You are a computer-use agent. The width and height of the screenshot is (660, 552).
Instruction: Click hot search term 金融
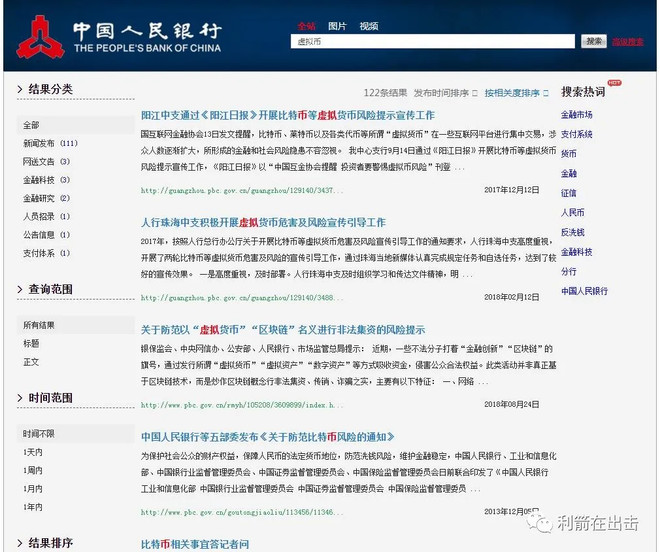coord(569,173)
